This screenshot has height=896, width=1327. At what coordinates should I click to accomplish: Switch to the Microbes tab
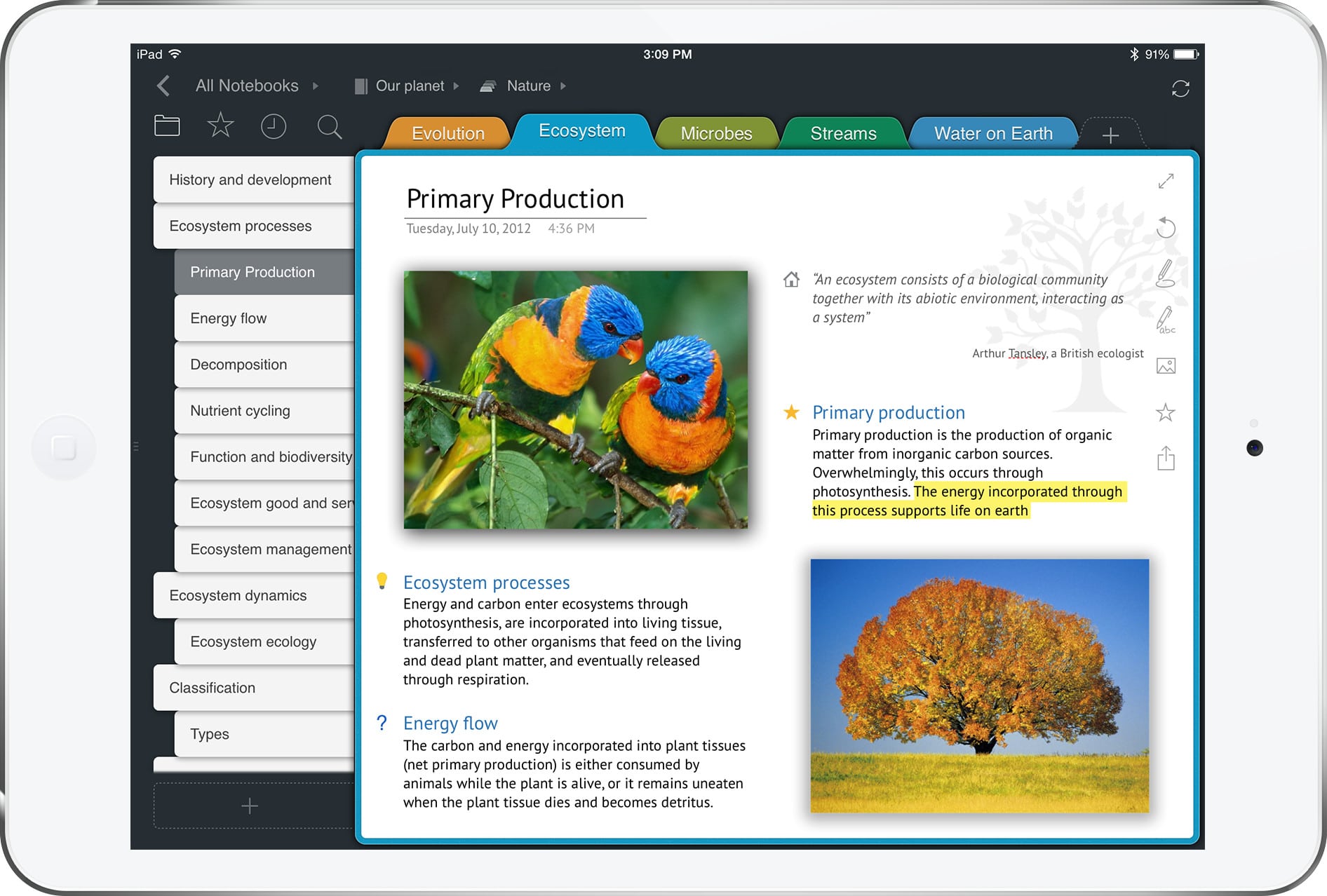pos(716,133)
